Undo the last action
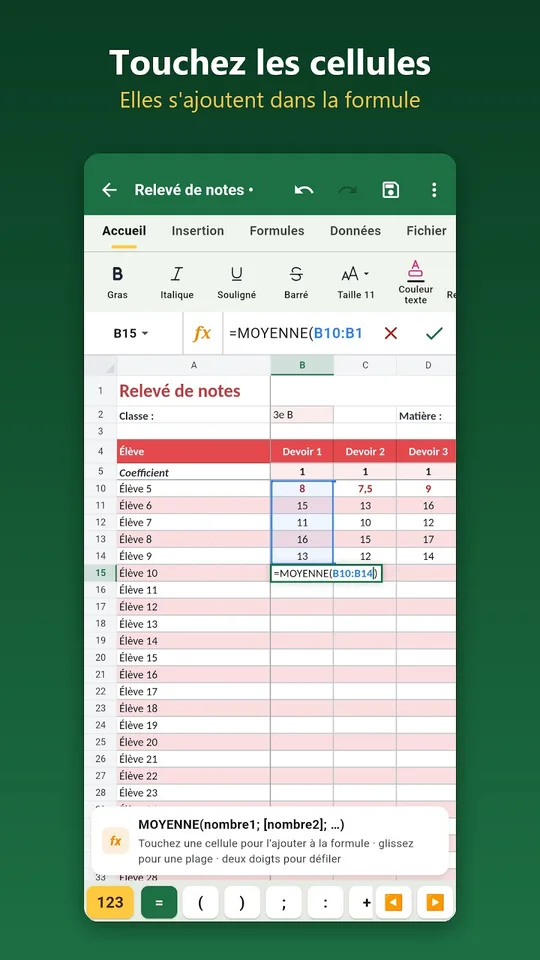The height and width of the screenshot is (960, 540). pyautogui.click(x=304, y=190)
